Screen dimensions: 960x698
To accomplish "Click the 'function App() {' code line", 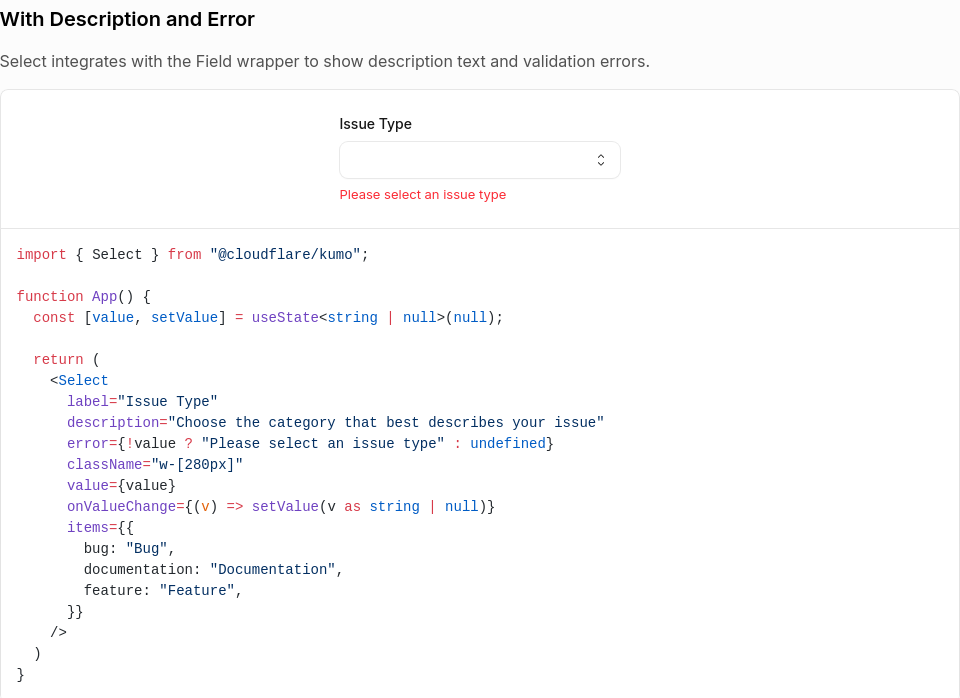I will point(84,296).
